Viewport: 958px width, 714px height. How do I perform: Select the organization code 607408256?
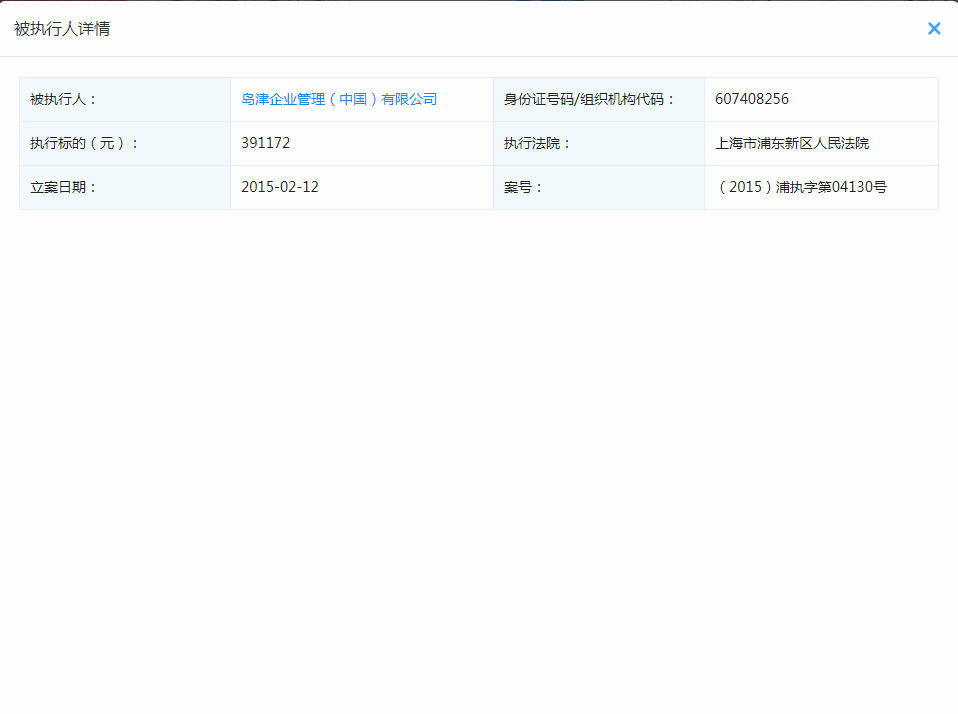[x=751, y=99]
